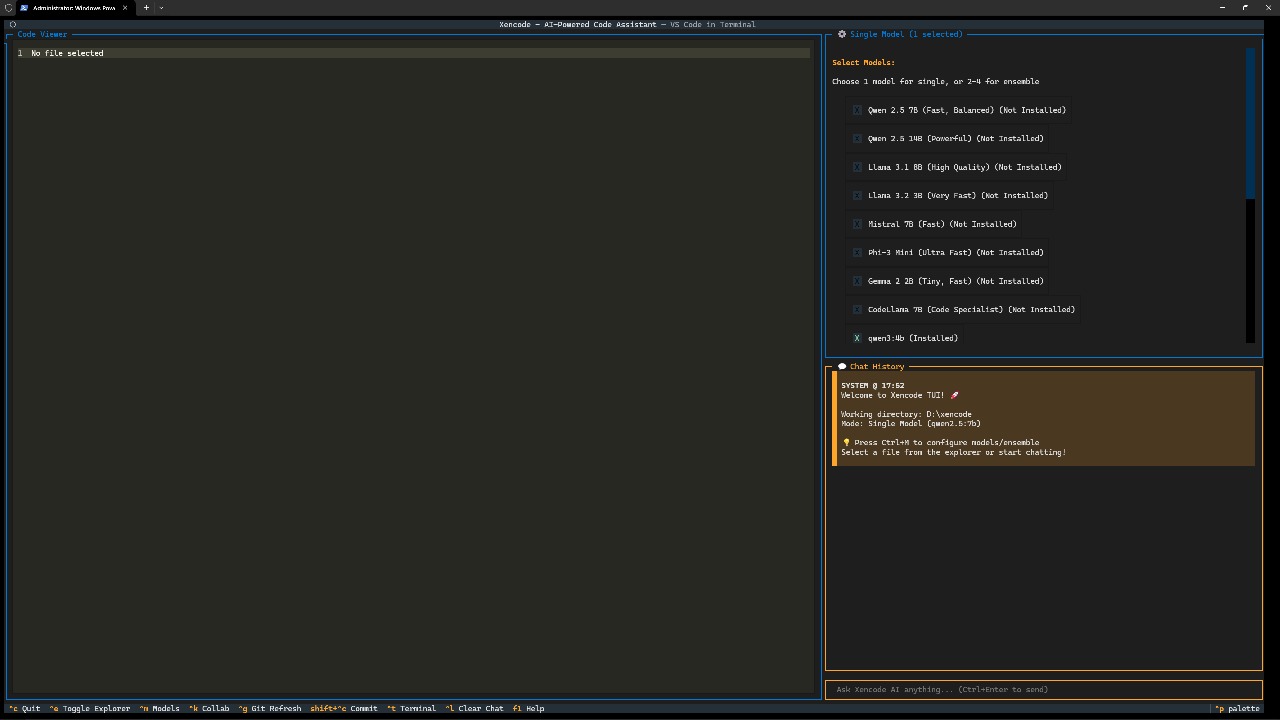
Task: Toggle the Qwen 2.5 7B model checkbox
Action: [x=857, y=110]
